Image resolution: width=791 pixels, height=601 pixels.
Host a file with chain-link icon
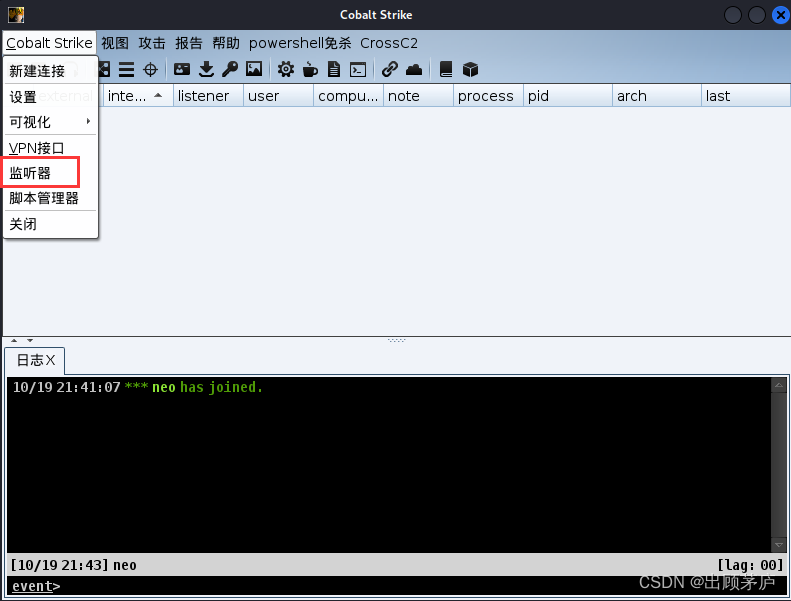(389, 69)
